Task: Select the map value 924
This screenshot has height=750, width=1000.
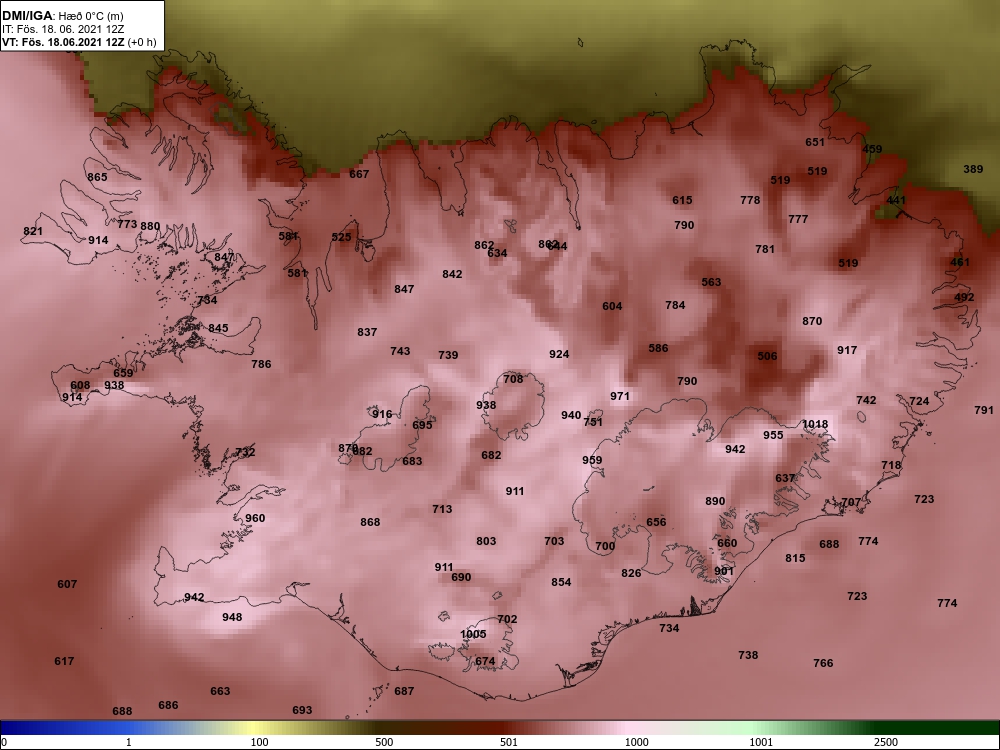Action: (559, 354)
